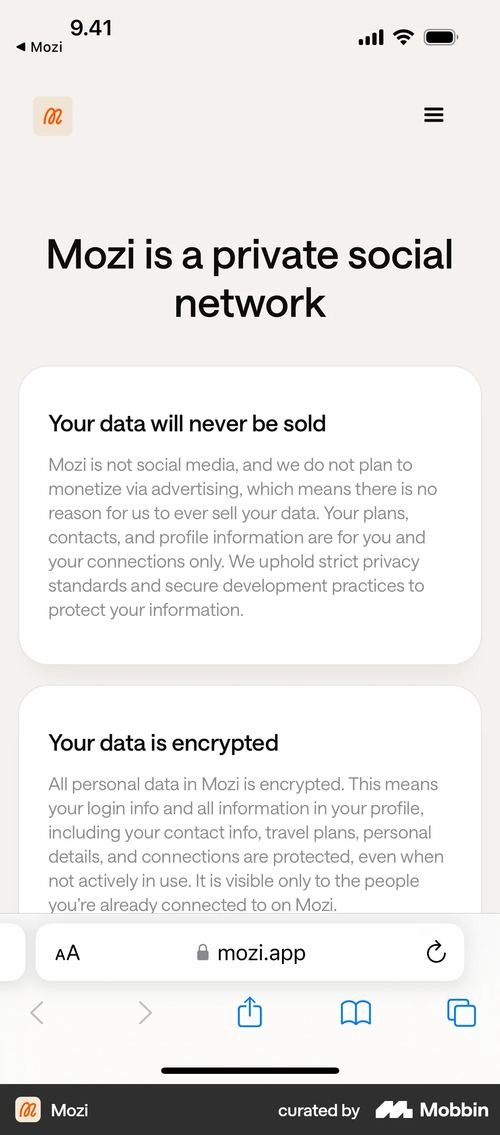The height and width of the screenshot is (1135, 500).
Task: Click the Mozi icon in the footer bar
Action: pos(28,1109)
